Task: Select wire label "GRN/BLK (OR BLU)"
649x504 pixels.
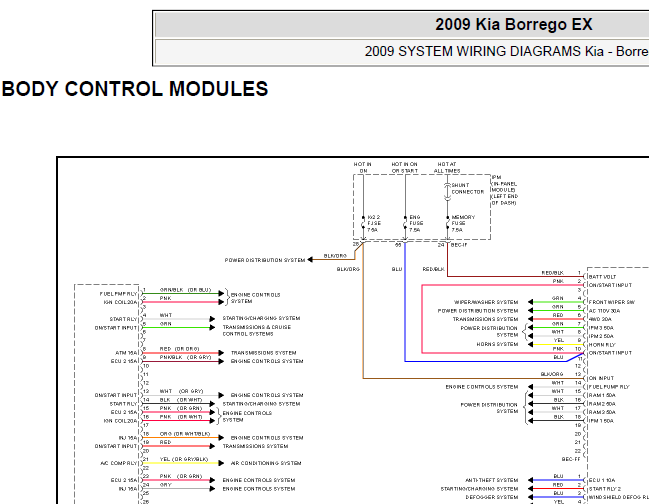Action: click(185, 290)
